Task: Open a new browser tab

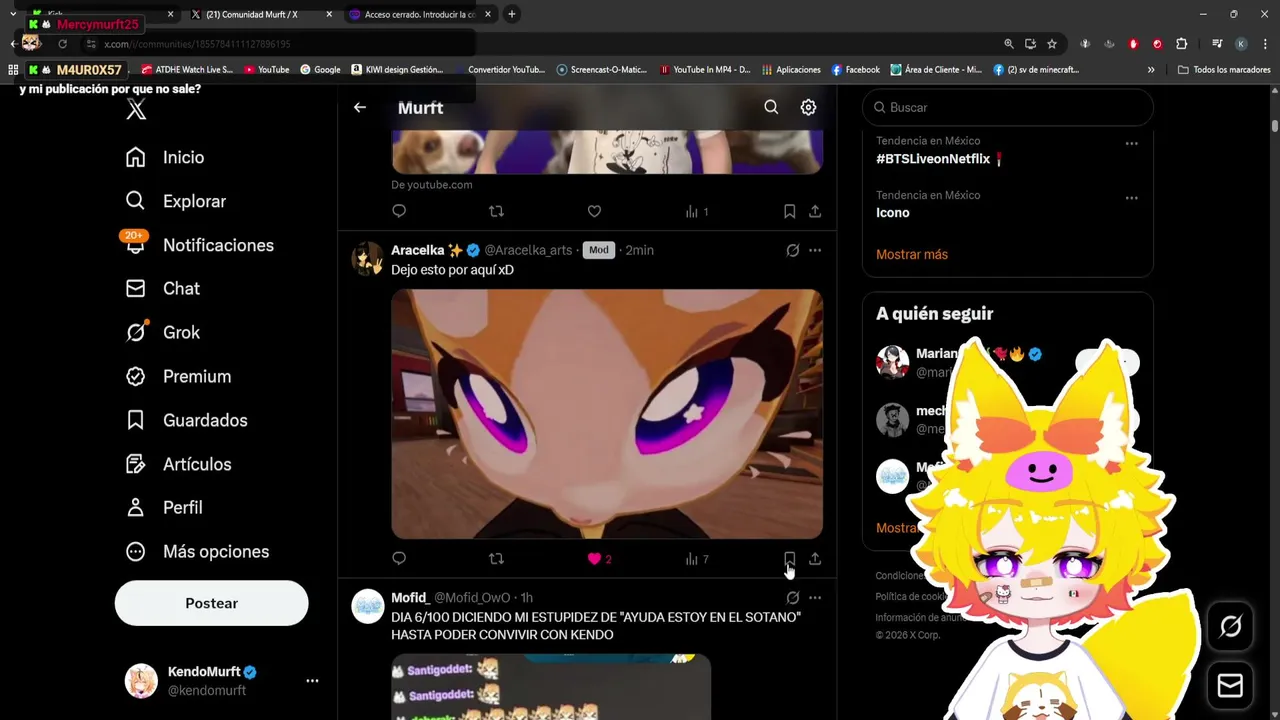Action: [x=511, y=14]
